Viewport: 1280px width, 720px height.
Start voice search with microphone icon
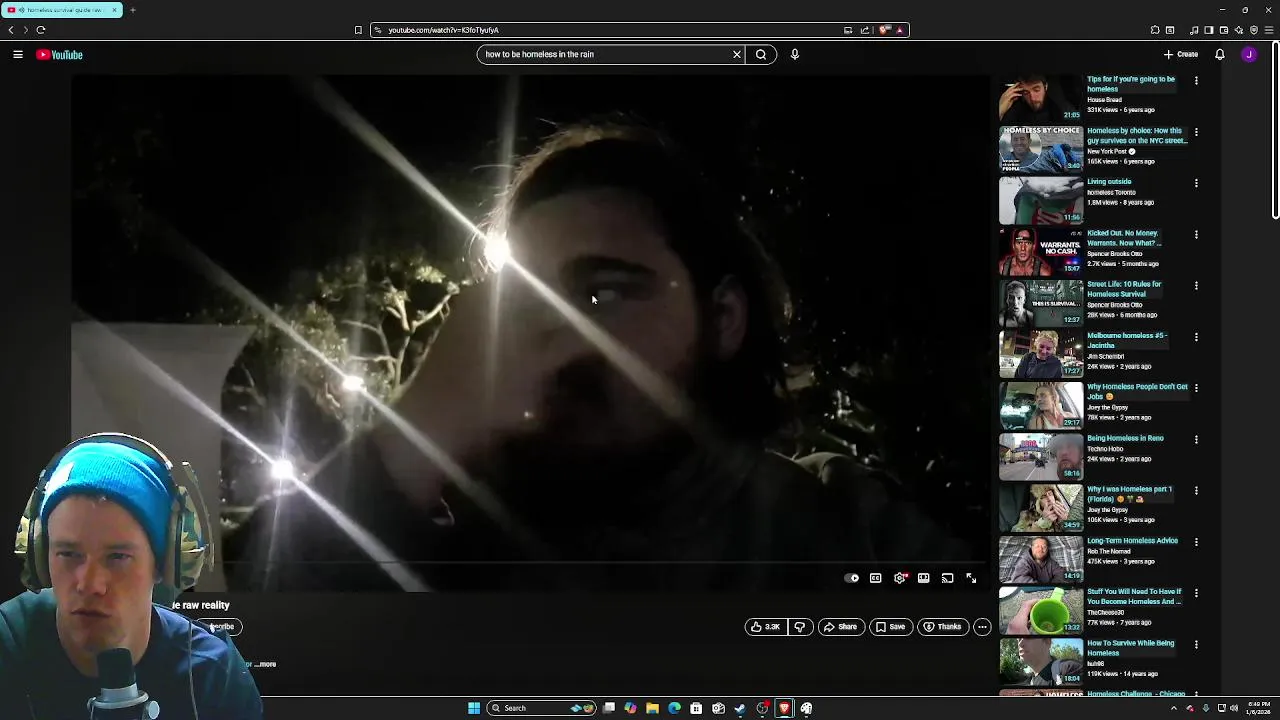tap(795, 54)
